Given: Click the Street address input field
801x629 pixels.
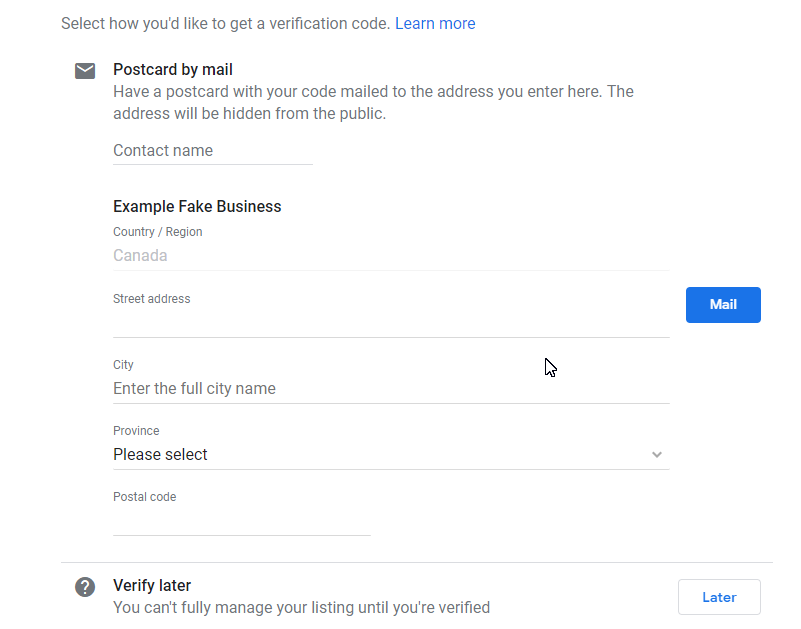Looking at the screenshot, I should point(391,323).
